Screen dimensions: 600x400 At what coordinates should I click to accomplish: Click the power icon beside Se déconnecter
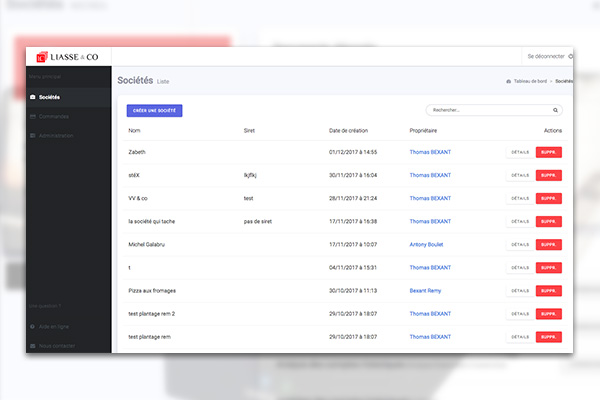(x=570, y=56)
